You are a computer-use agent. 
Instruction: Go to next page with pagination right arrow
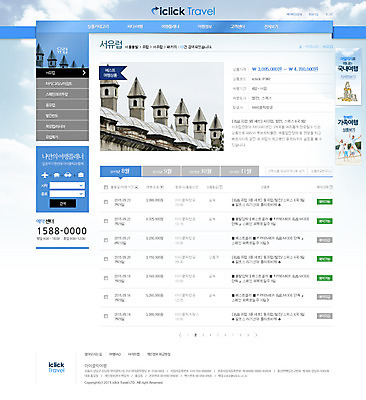coord(256,335)
